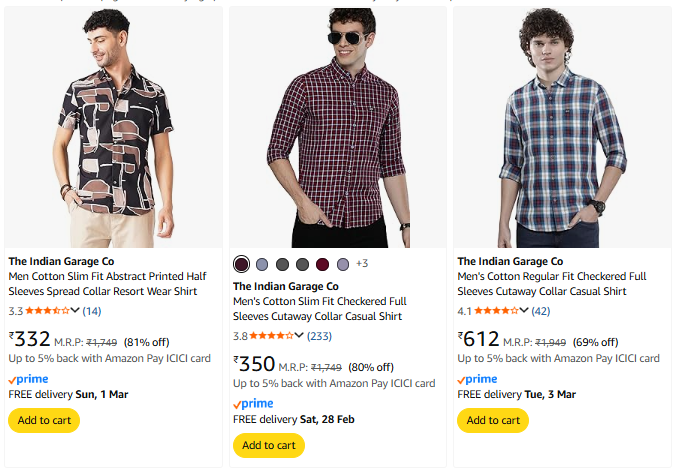Expand rating dropdown for 3.8-star shirt
The image size is (678, 468).
click(x=301, y=336)
